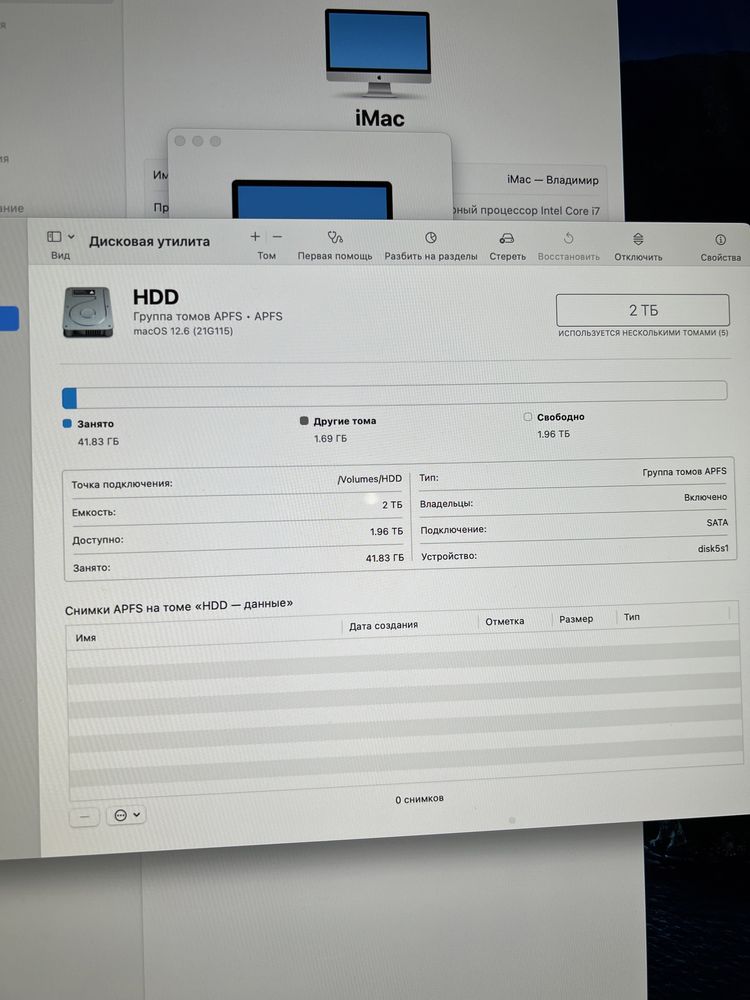750x1000 pixels.
Task: Select the 41.83 ГБ value under Занято legend
Action: coord(98,441)
